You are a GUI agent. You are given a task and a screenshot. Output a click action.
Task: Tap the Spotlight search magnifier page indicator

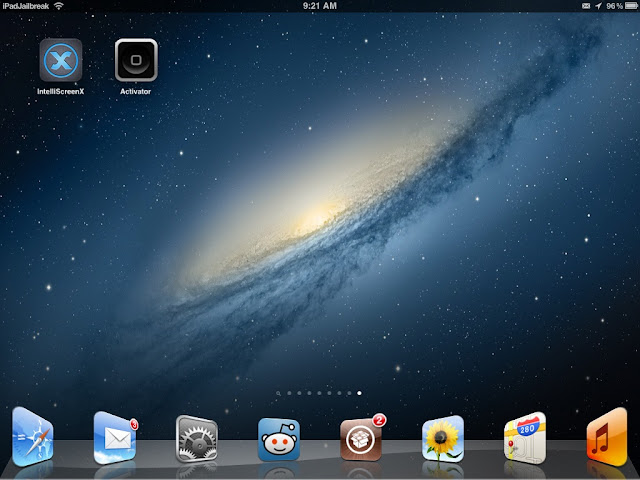click(278, 393)
